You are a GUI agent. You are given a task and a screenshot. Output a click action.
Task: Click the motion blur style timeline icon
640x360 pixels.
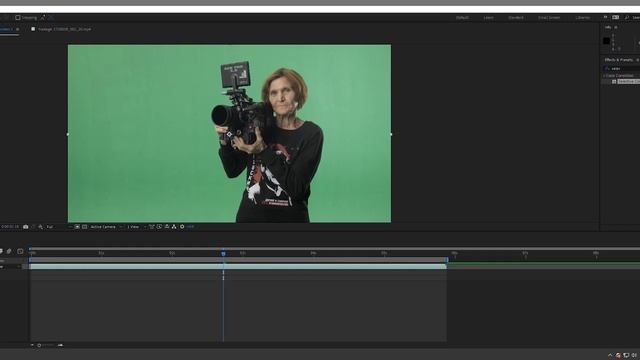point(9,251)
